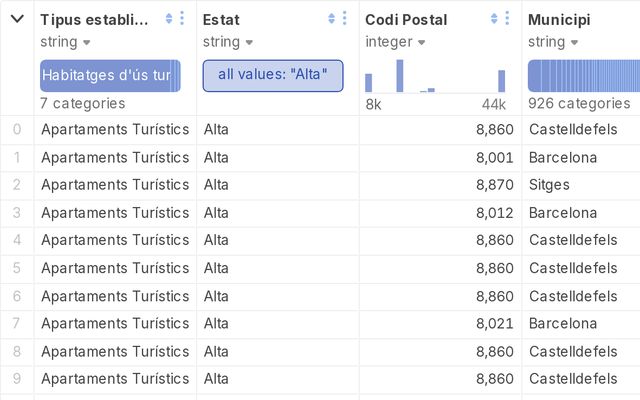Select the Municipi column header
Viewport: 640px width, 400px height.
[x=559, y=20]
